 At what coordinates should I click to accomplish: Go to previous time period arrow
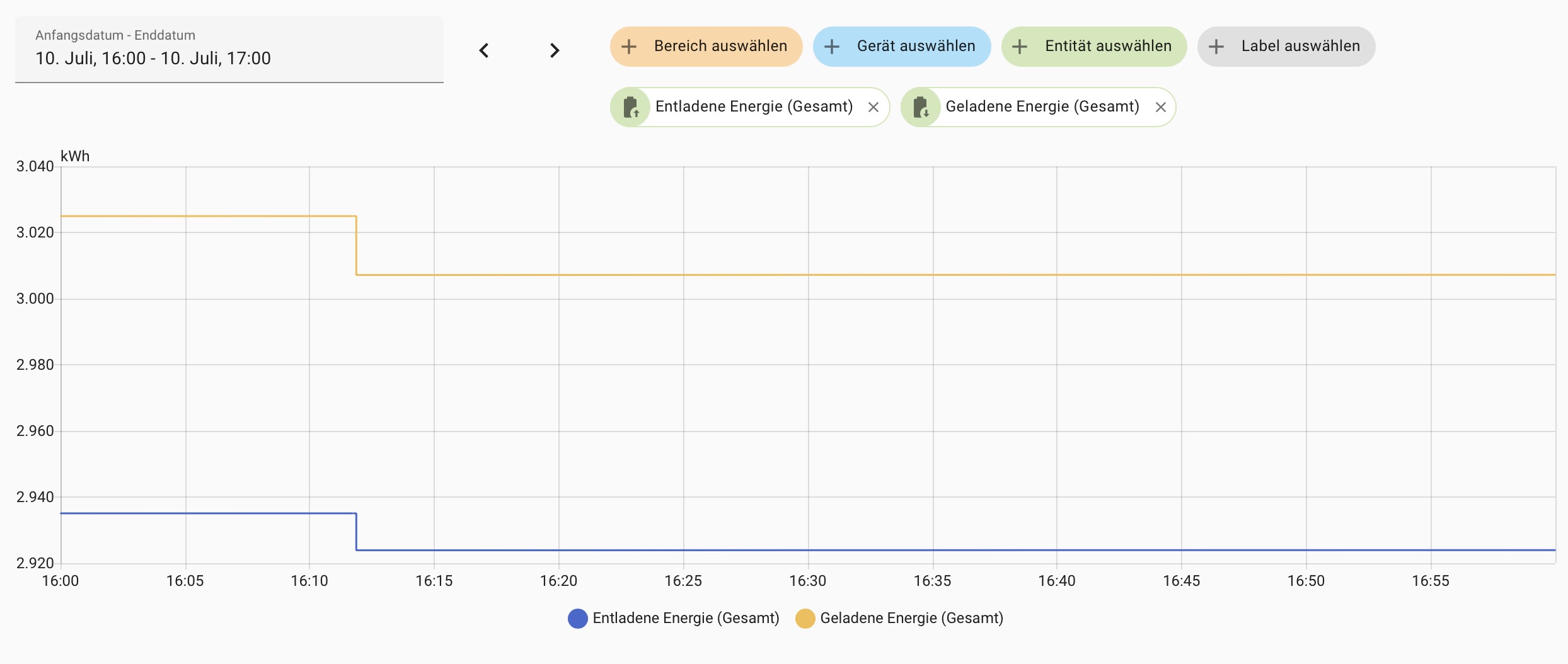(484, 50)
